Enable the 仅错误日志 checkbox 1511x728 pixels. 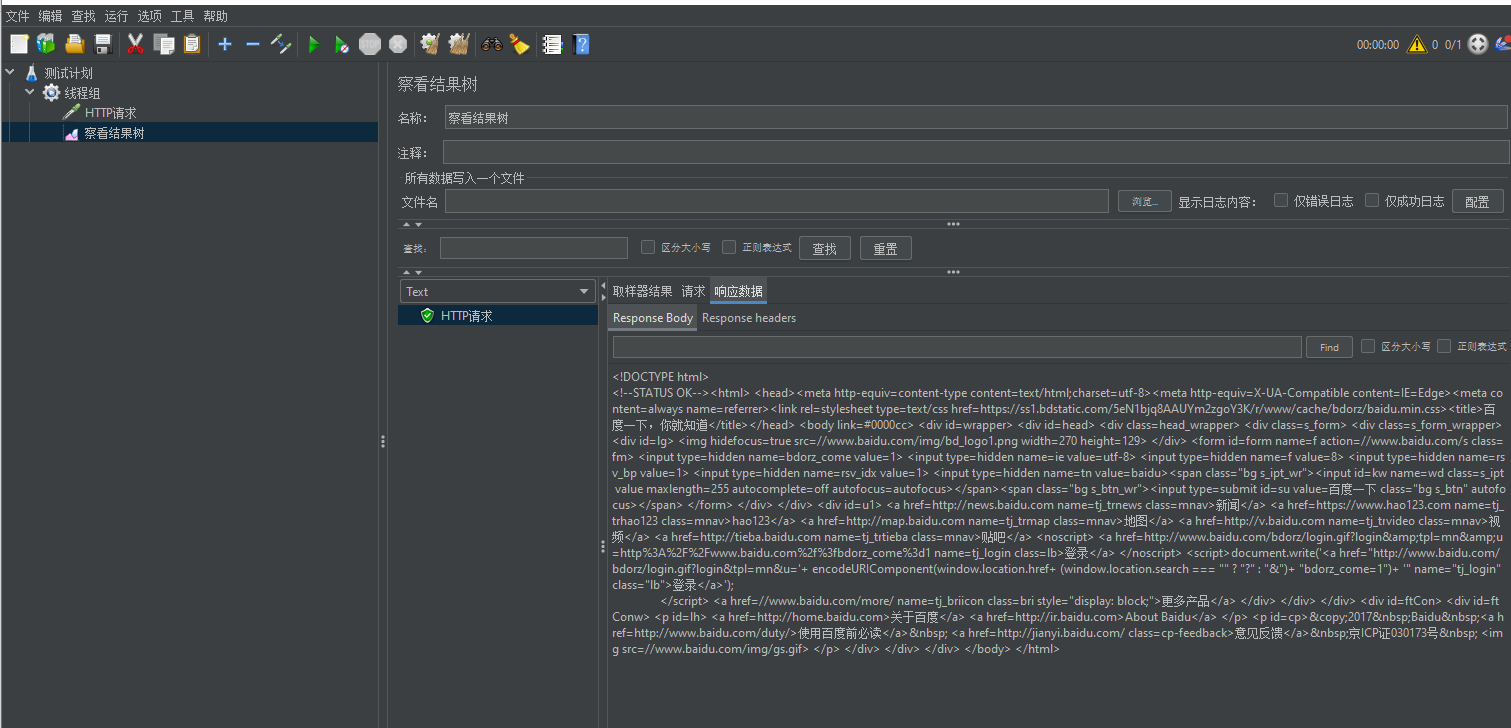coord(1281,200)
